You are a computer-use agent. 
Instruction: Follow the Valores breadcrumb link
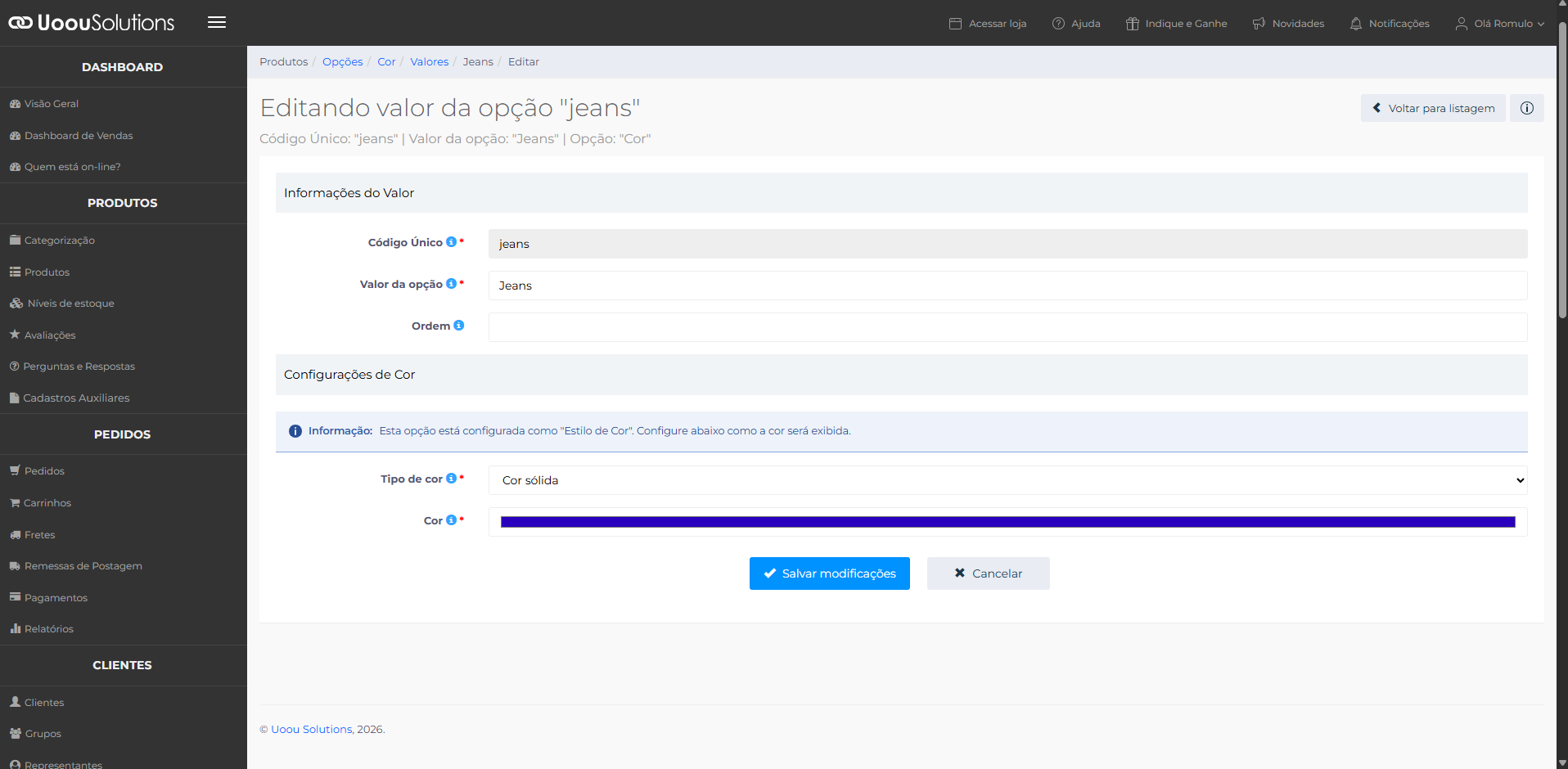430,62
